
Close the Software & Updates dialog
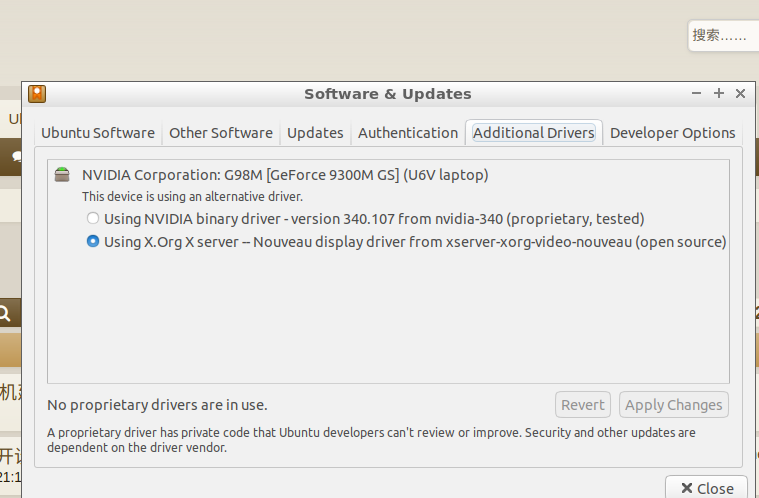pyautogui.click(x=708, y=488)
